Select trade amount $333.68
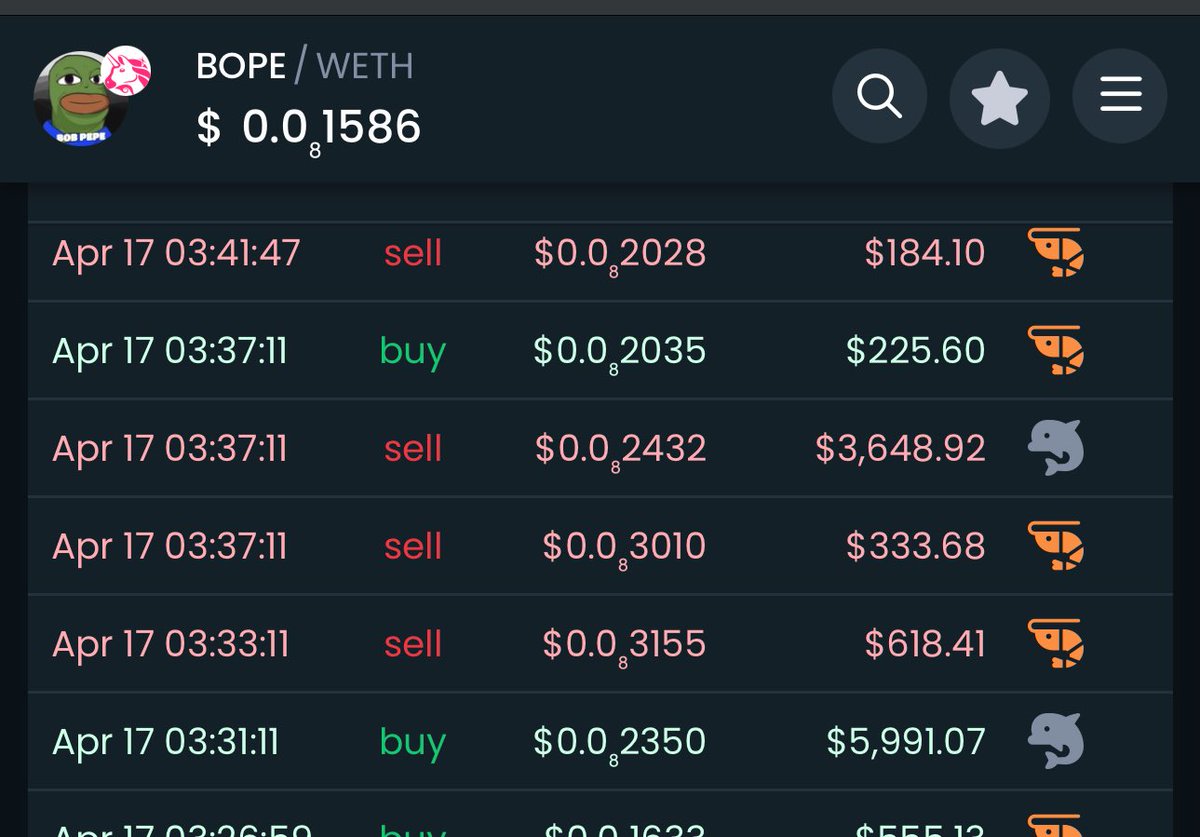The height and width of the screenshot is (837, 1200). 916,546
